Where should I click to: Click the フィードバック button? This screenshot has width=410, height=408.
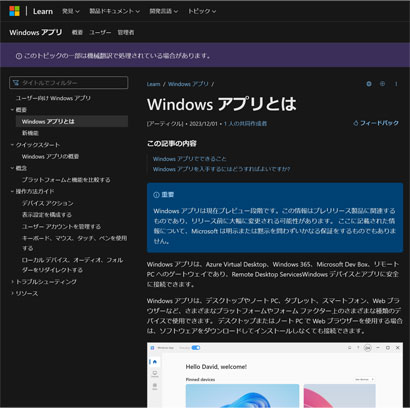(376, 123)
